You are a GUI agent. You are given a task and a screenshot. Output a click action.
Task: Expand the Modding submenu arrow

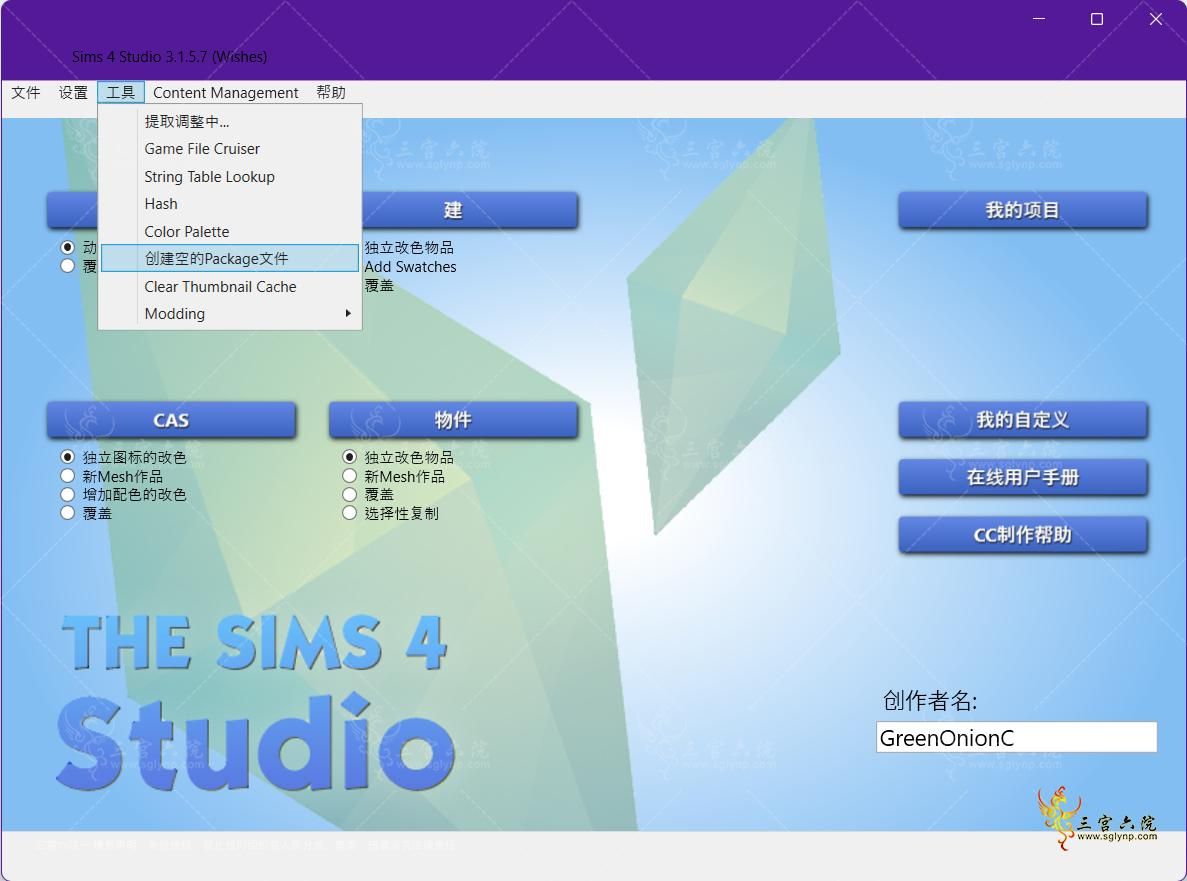tap(348, 313)
